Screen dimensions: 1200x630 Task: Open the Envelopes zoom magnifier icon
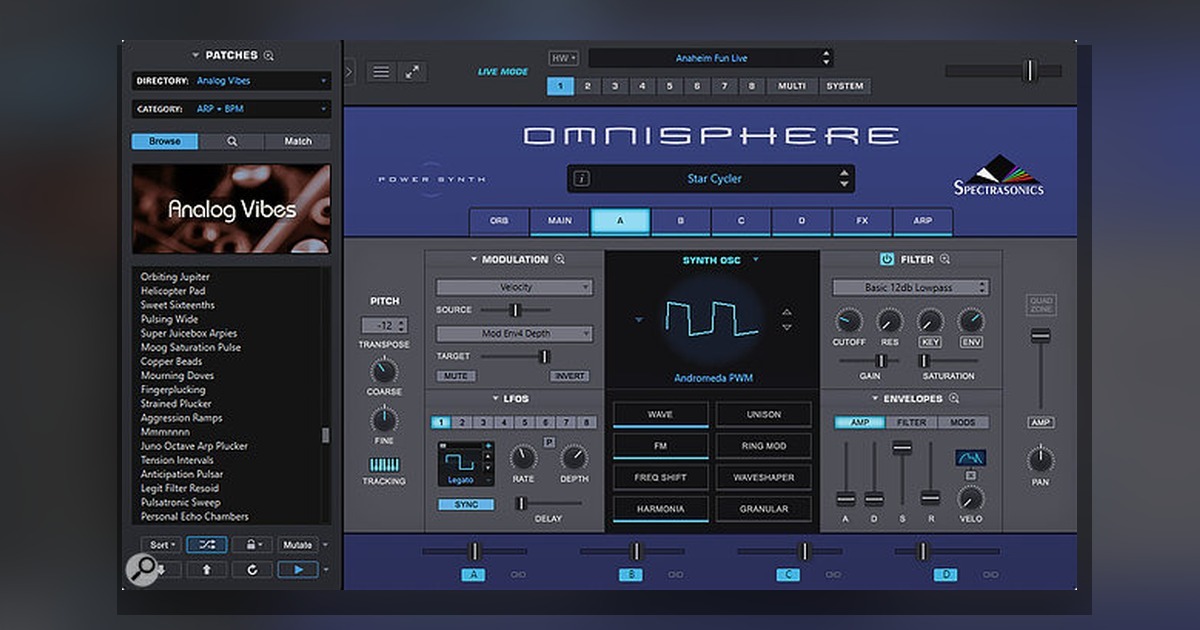[955, 398]
